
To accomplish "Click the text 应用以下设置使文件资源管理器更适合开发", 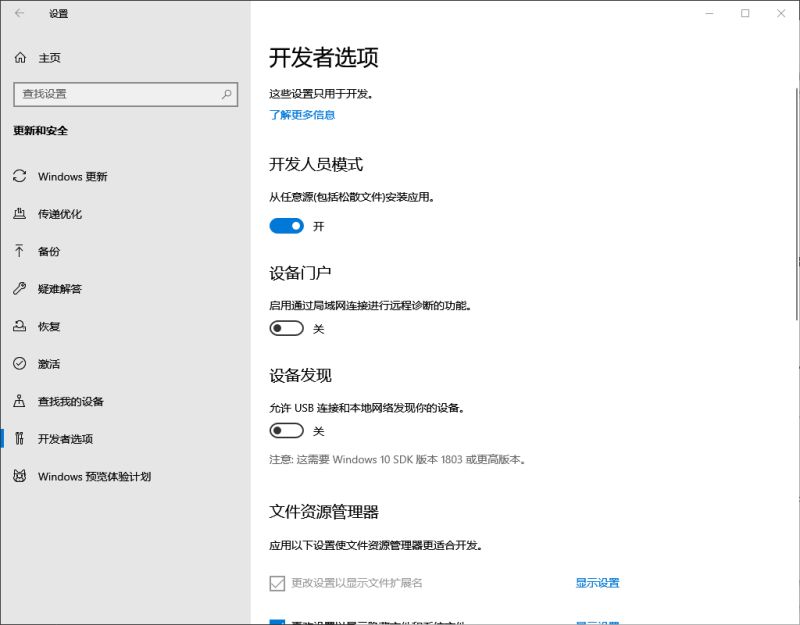I will (376, 545).
